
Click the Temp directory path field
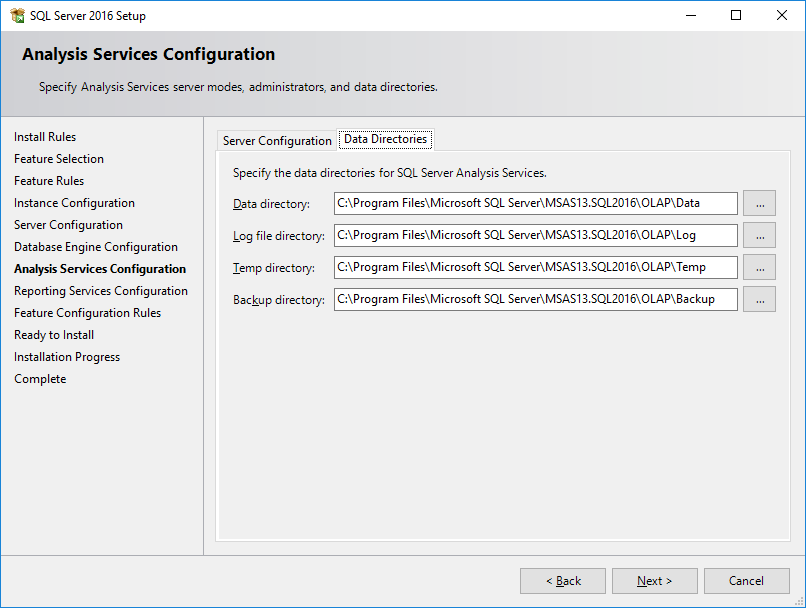[x=536, y=267]
